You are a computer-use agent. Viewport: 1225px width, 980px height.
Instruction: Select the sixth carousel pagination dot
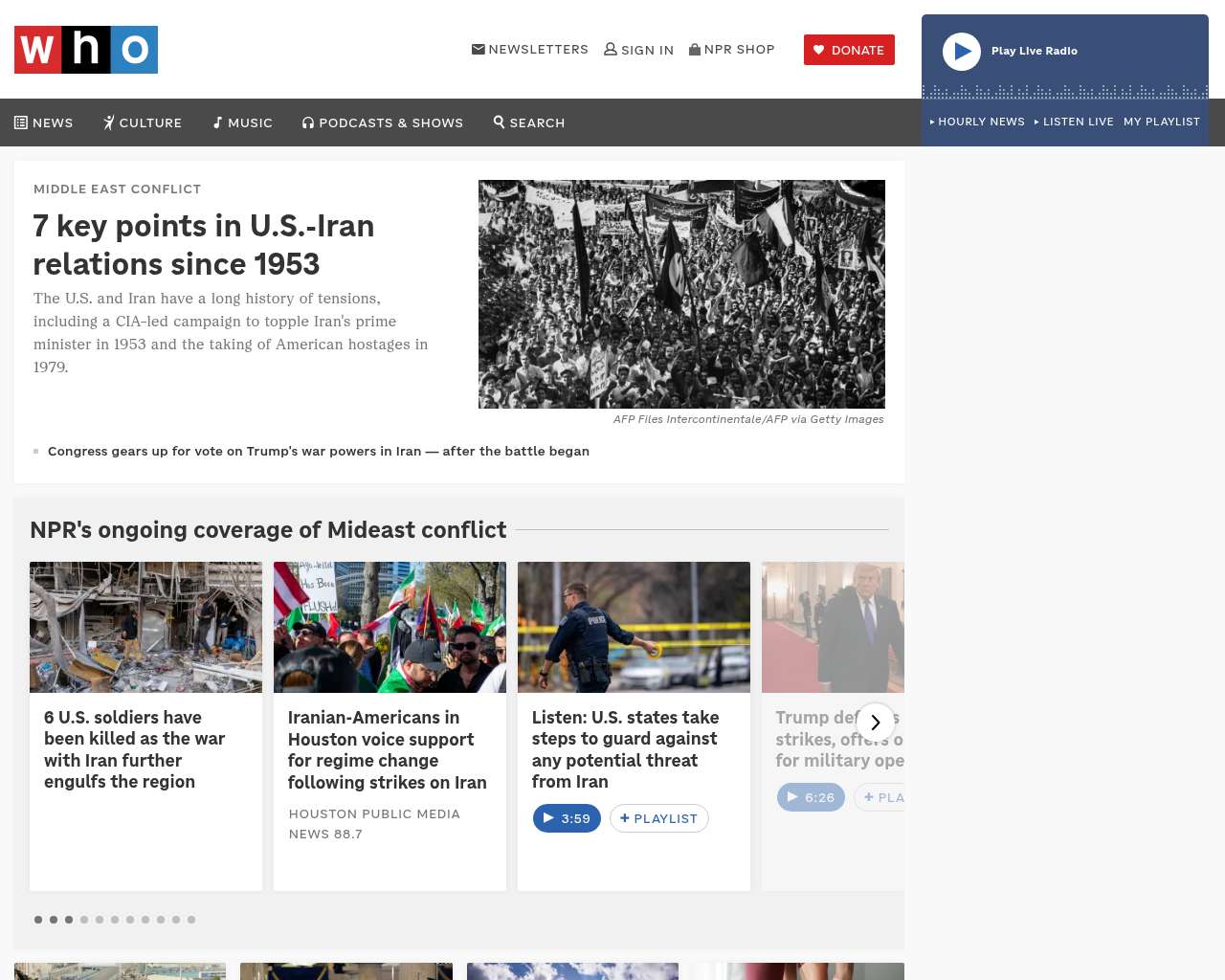click(x=115, y=920)
